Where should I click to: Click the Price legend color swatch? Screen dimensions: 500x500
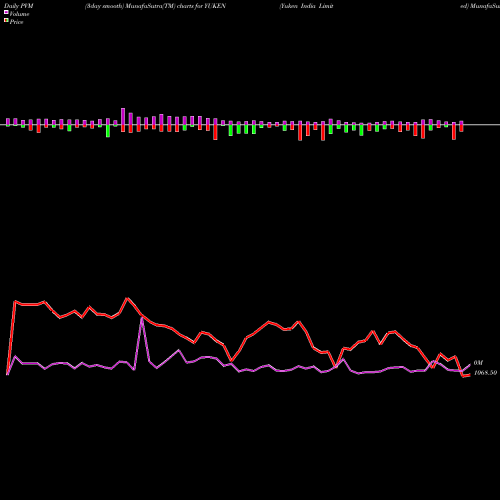[x=6, y=21]
